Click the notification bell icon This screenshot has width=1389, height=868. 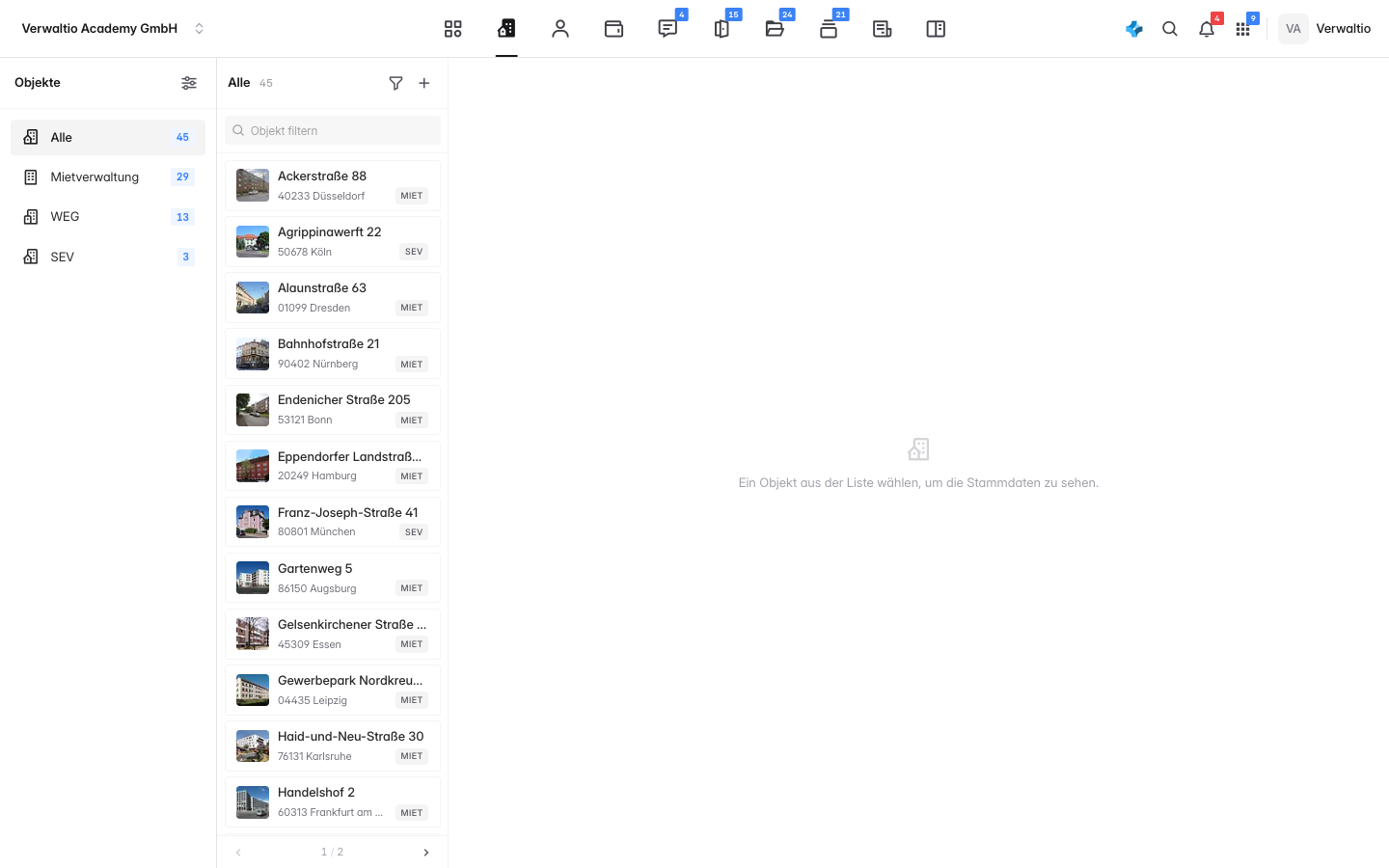pyautogui.click(x=1207, y=29)
